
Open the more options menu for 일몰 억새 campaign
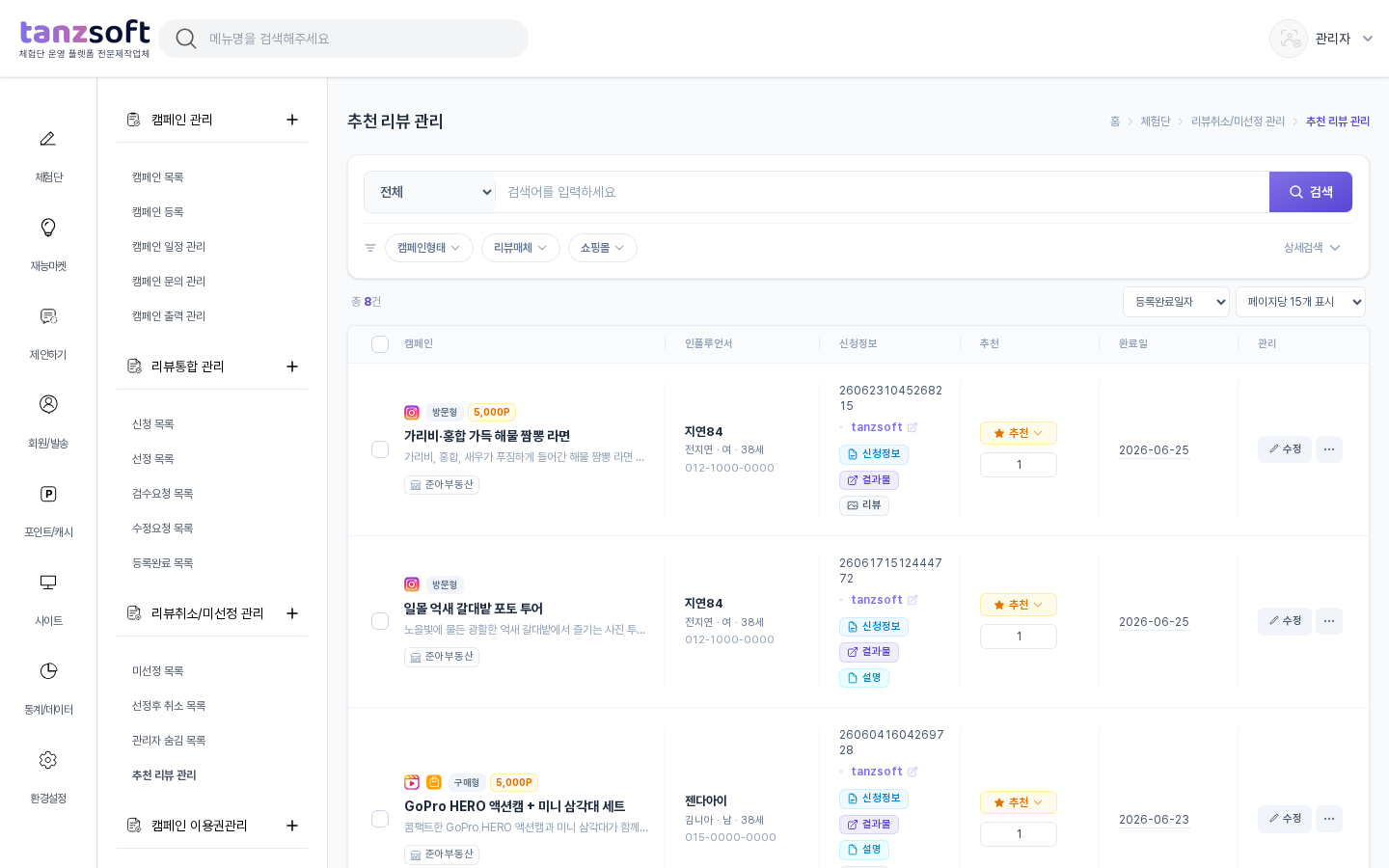click(x=1329, y=621)
